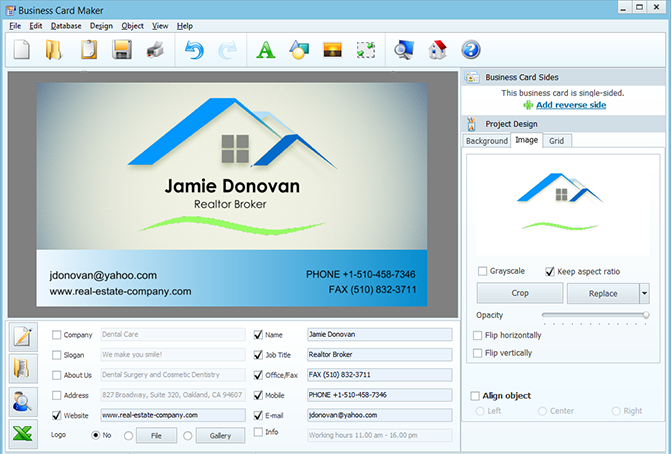This screenshot has height=454, width=671.
Task: Click the logo Gallery button
Action: pyautogui.click(x=220, y=436)
